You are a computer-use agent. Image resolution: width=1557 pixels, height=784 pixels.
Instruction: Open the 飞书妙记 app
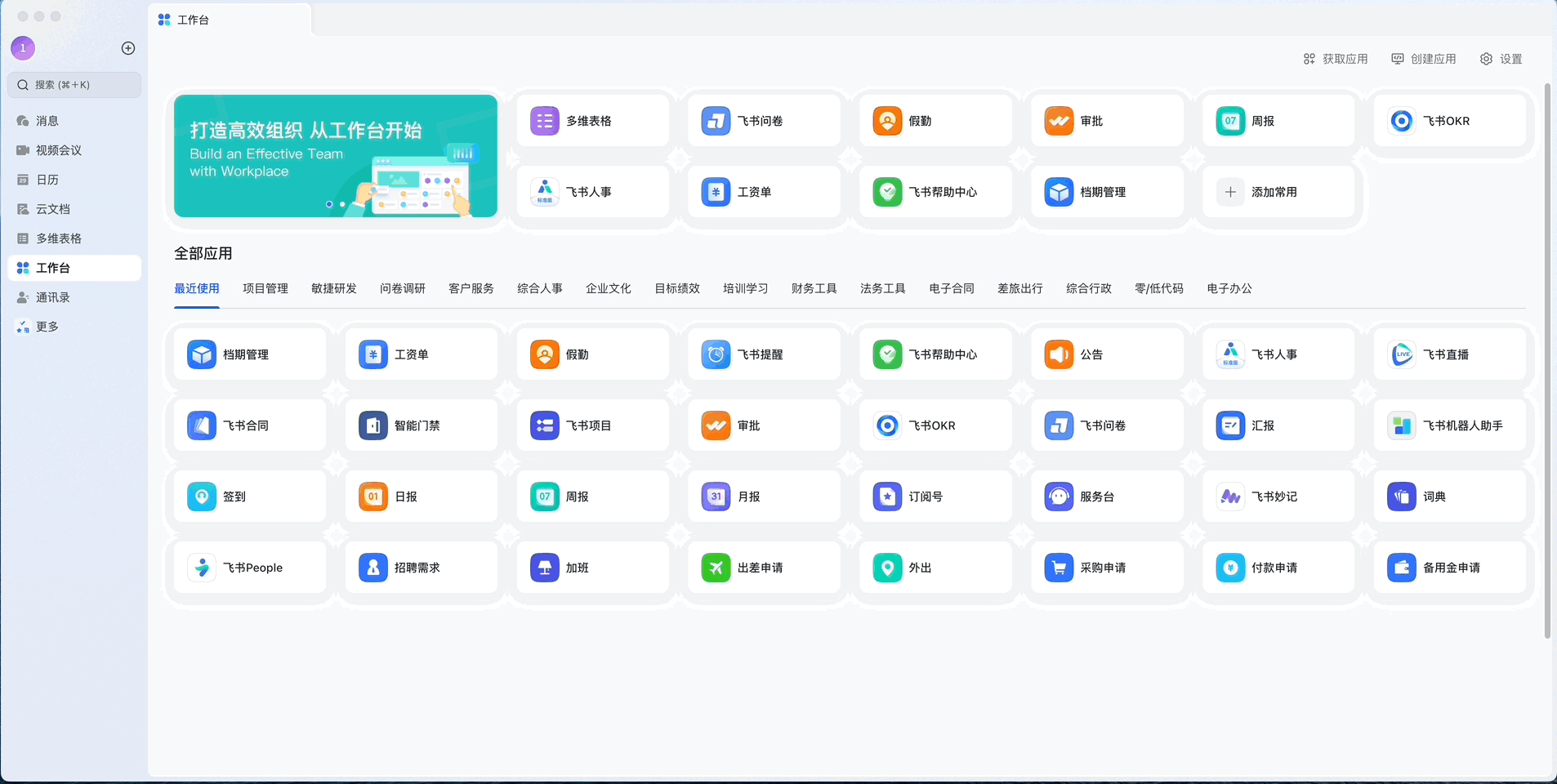coord(1279,497)
